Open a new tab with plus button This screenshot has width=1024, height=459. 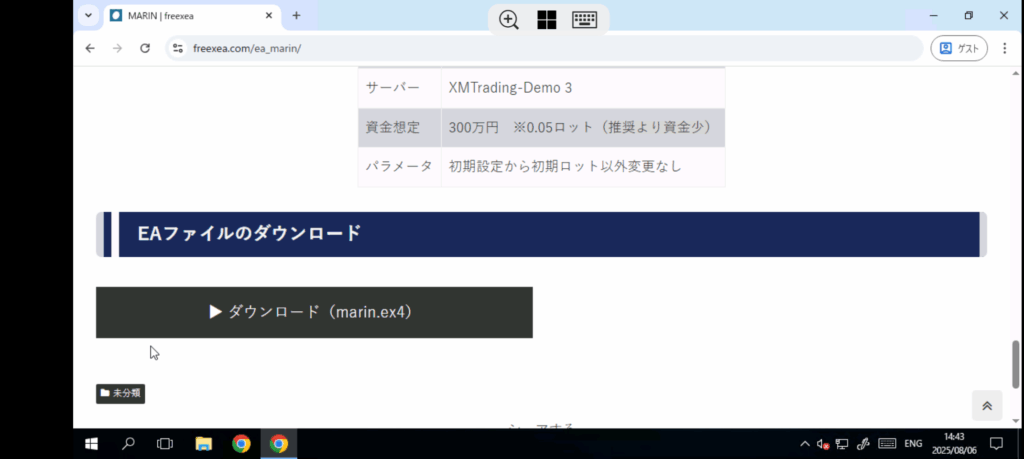click(296, 16)
